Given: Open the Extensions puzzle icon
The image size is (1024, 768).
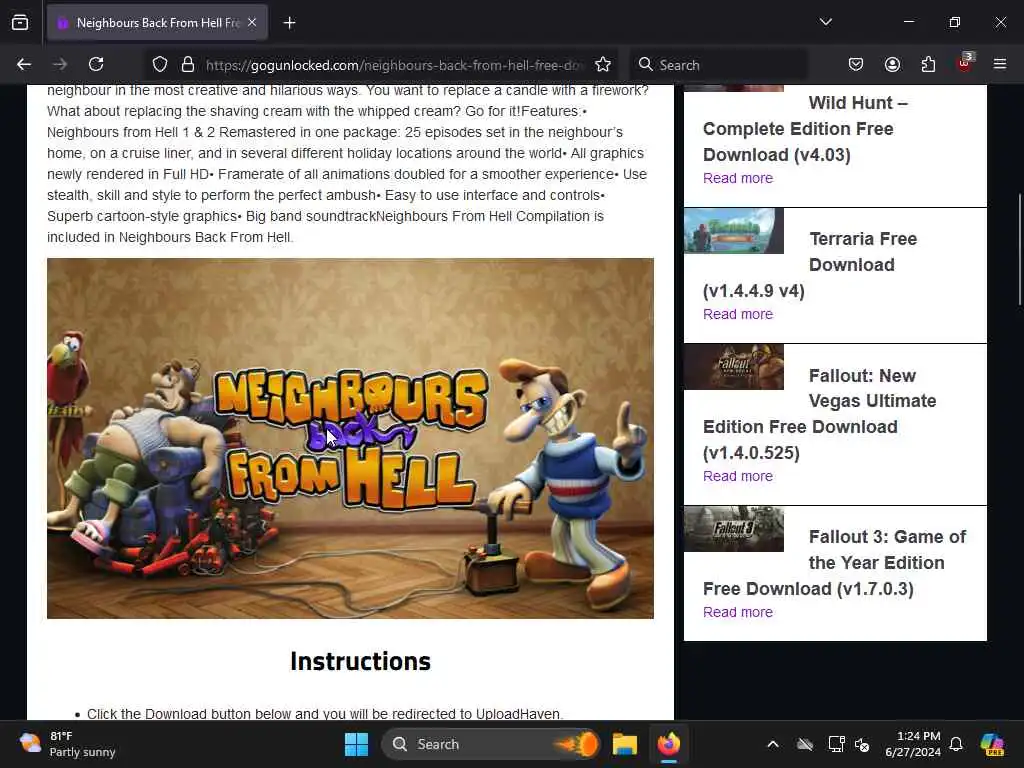Looking at the screenshot, I should 928,64.
